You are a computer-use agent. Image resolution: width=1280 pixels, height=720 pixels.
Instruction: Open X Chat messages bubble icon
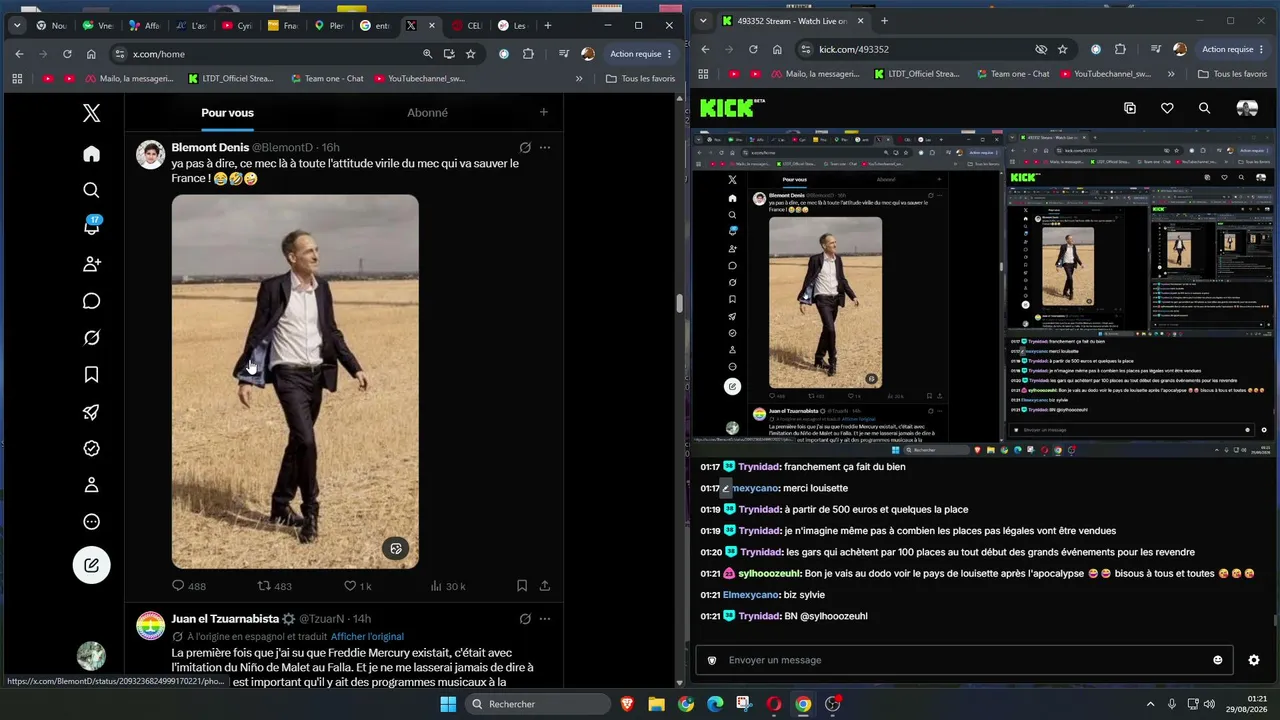(x=91, y=301)
